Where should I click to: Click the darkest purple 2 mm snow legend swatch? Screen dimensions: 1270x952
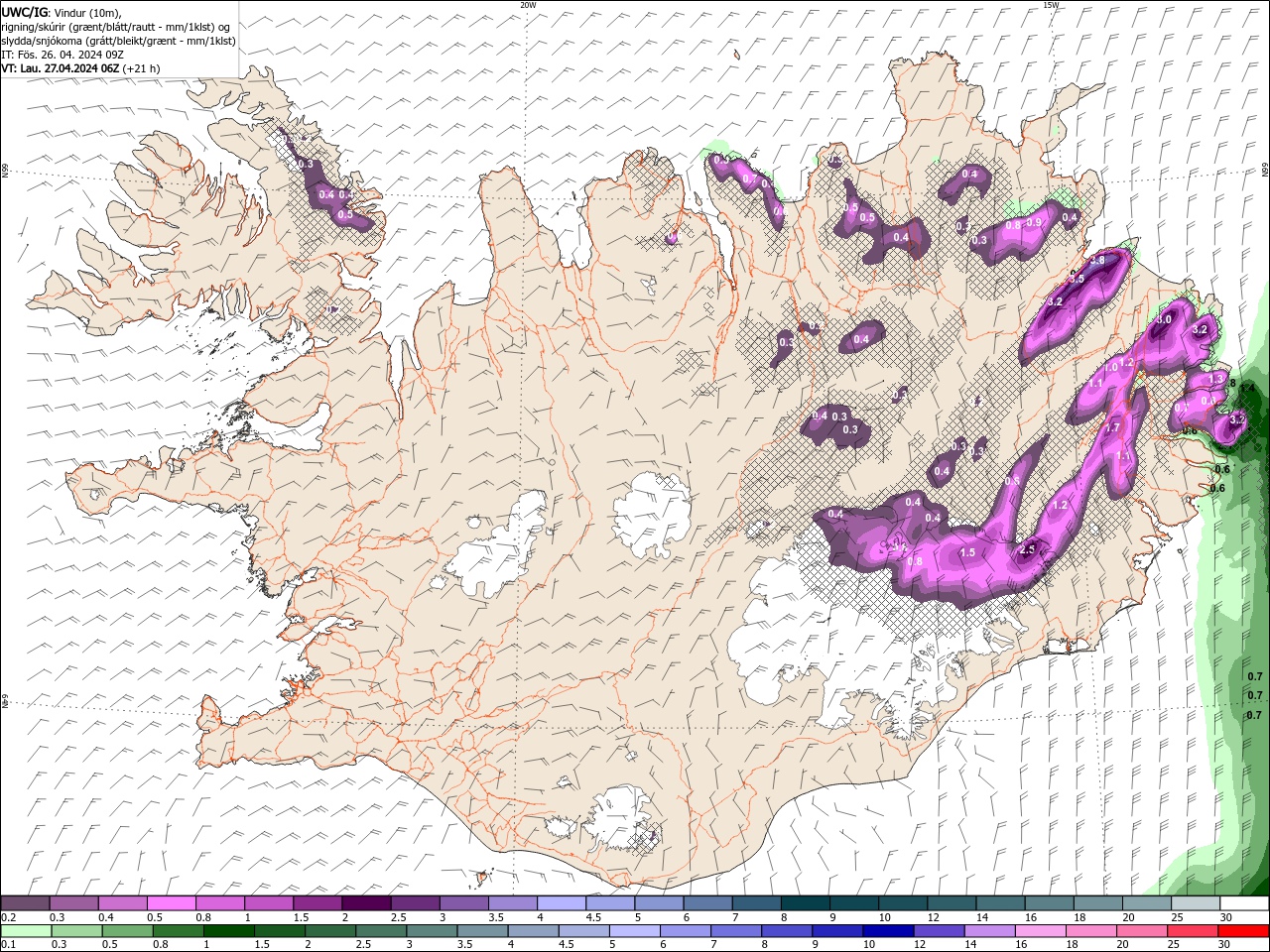365,903
